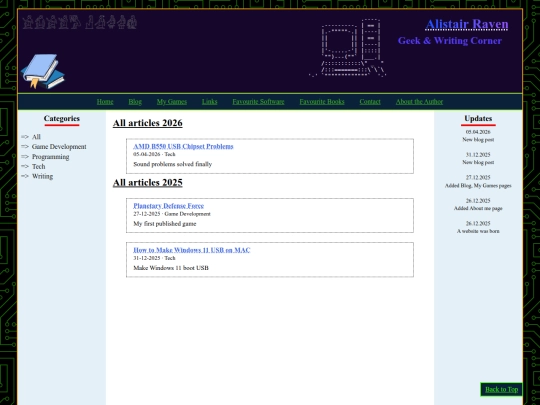
Task: Open the Planetary Defense Force article
Action: (168, 206)
